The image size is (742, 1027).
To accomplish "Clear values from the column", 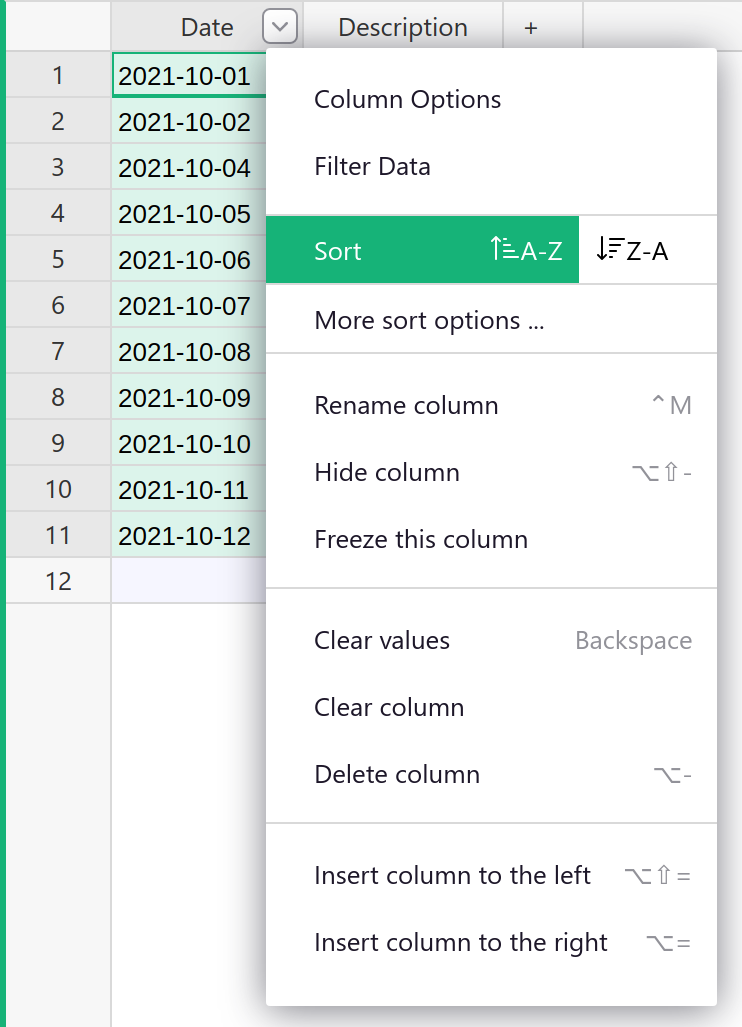I will 382,640.
